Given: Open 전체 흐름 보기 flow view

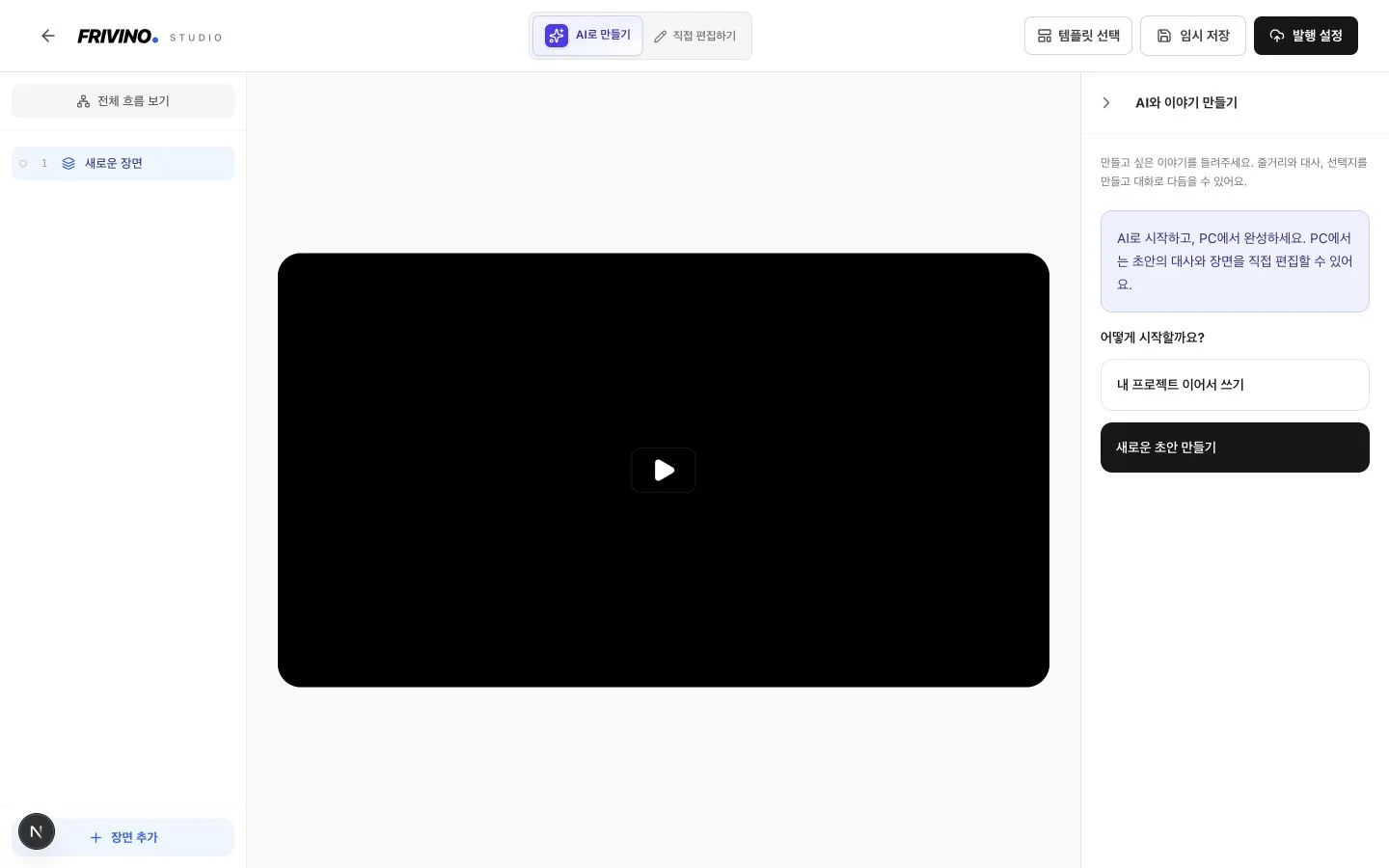Looking at the screenshot, I should pos(123,101).
